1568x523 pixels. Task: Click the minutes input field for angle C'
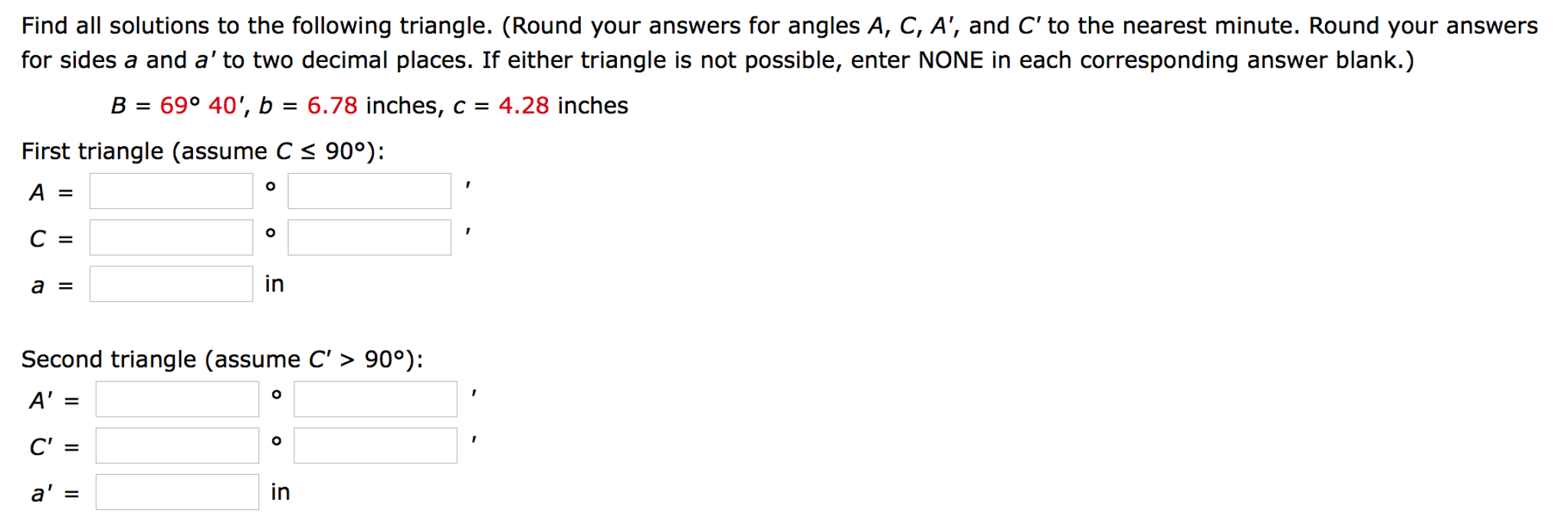[374, 445]
